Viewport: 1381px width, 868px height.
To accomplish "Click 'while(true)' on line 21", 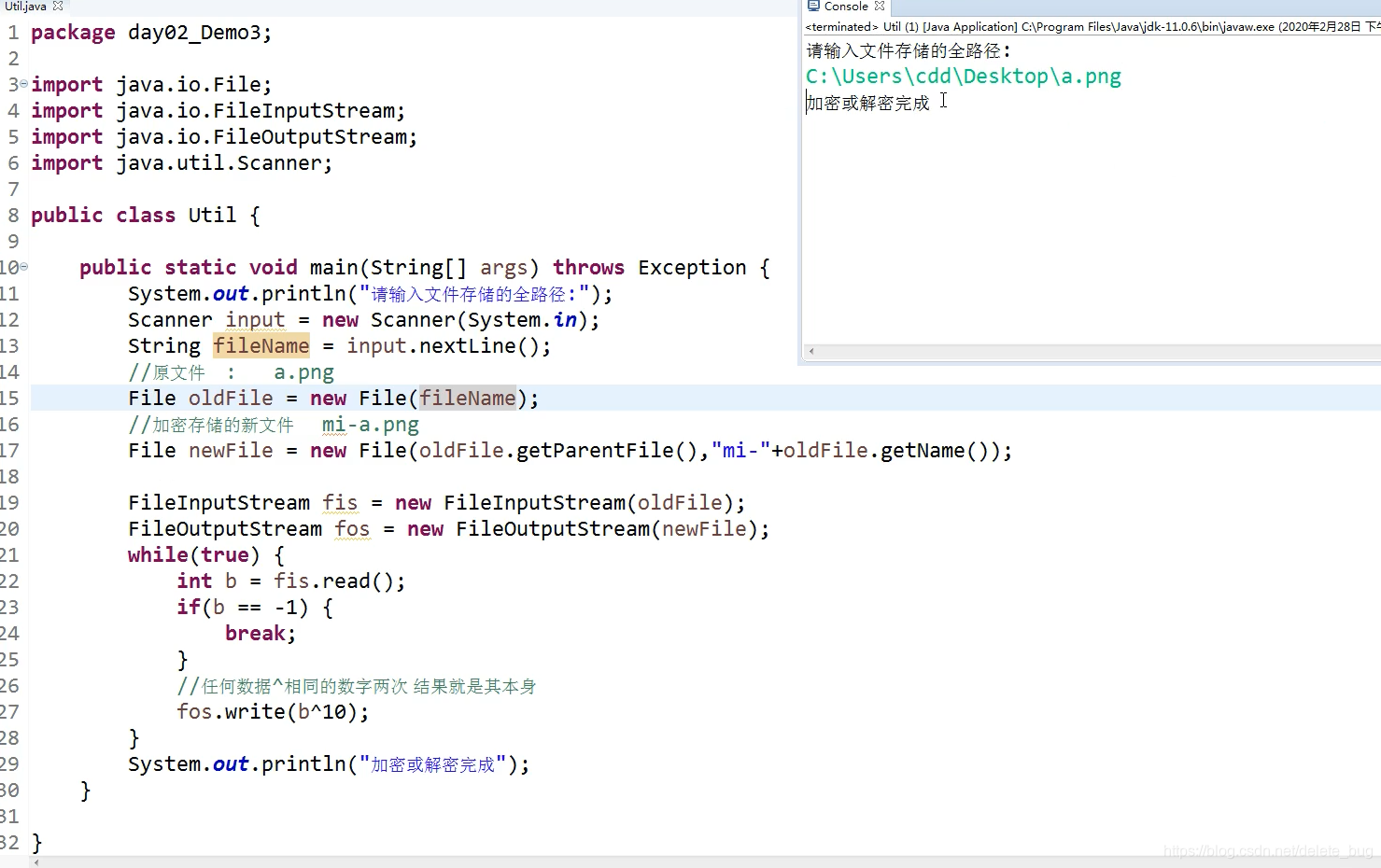I will tap(194, 555).
